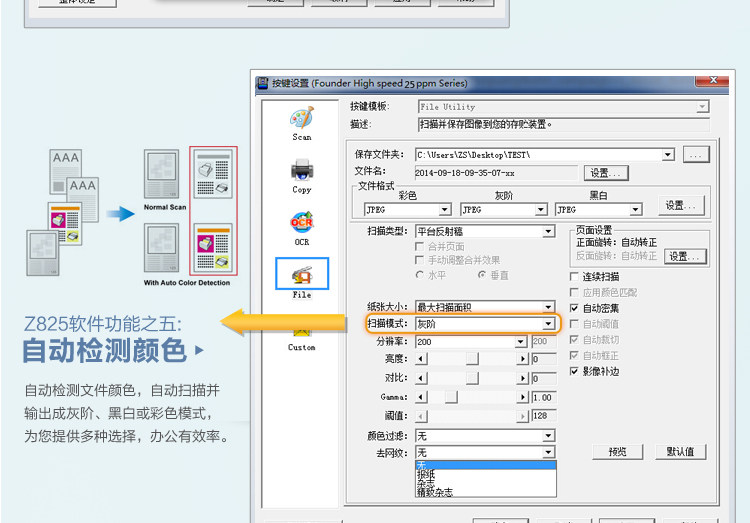Open the 分辨率 dropdown set to 200
Screen dimensions: 750x523
click(x=471, y=342)
